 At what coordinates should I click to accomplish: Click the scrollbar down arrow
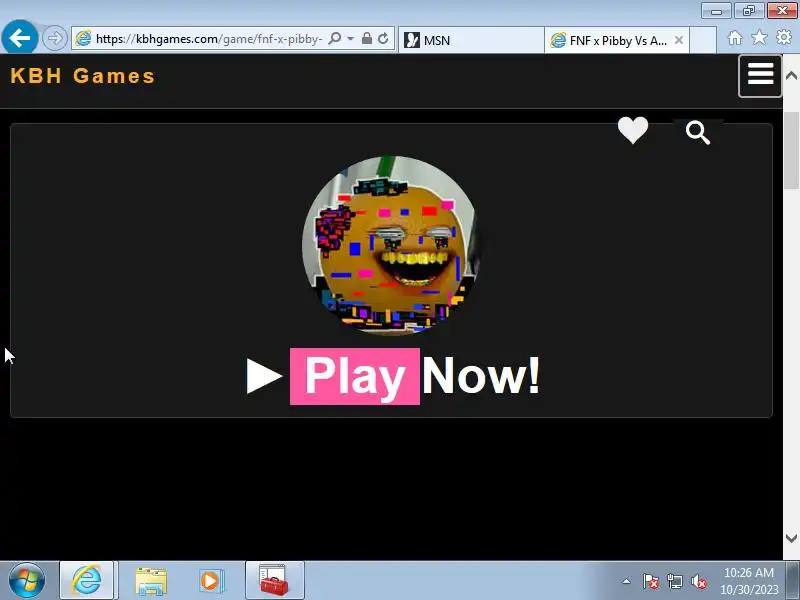click(791, 538)
